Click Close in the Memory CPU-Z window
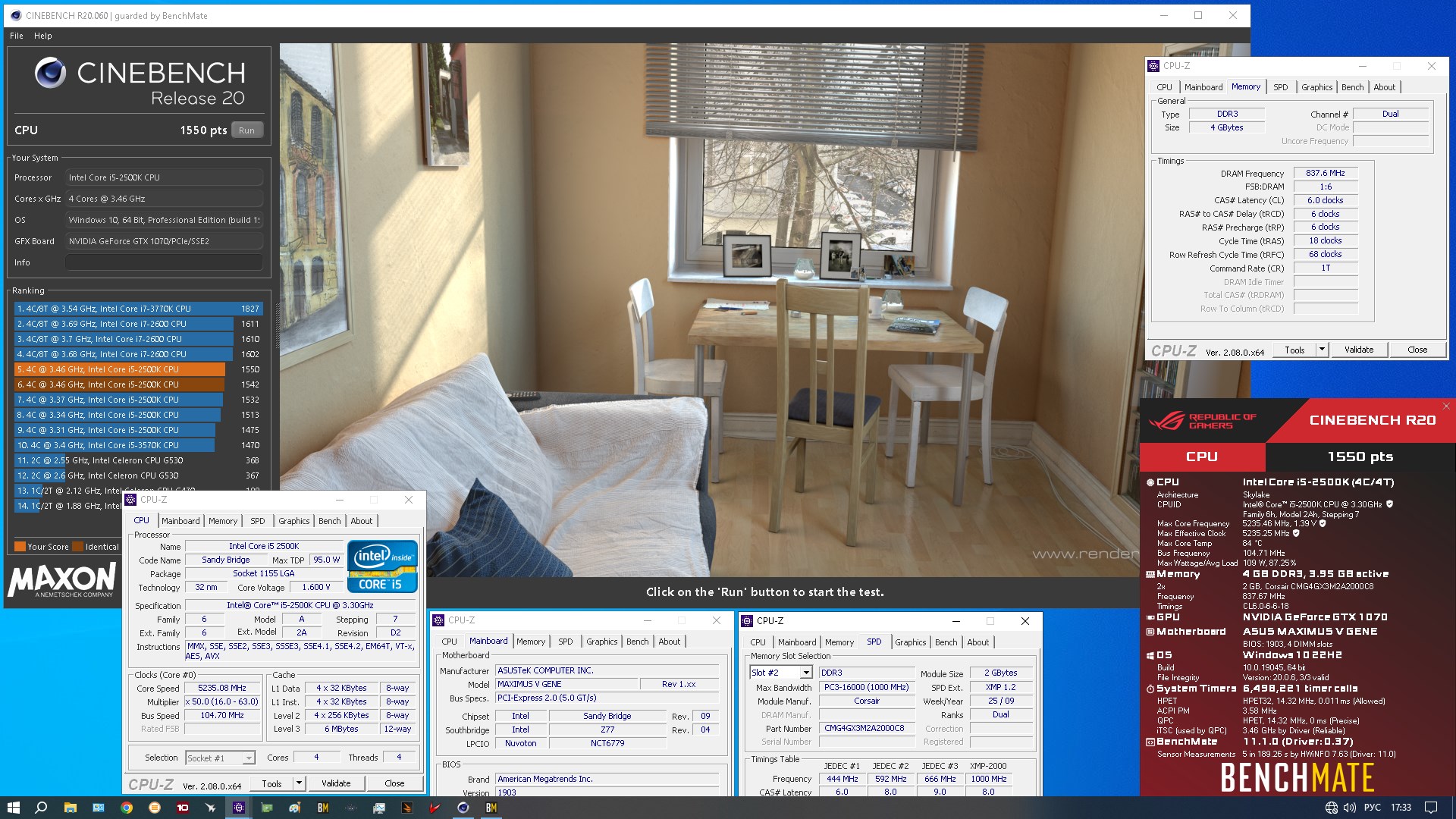 [x=1417, y=350]
